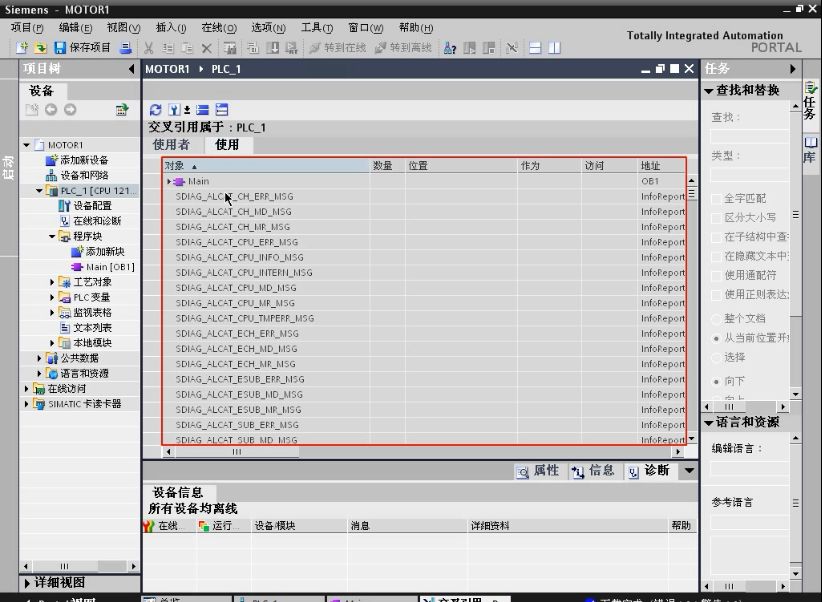This screenshot has width=822, height=602.
Task: Enable the 在隐藏文本中 checkbox
Action: coord(716,256)
